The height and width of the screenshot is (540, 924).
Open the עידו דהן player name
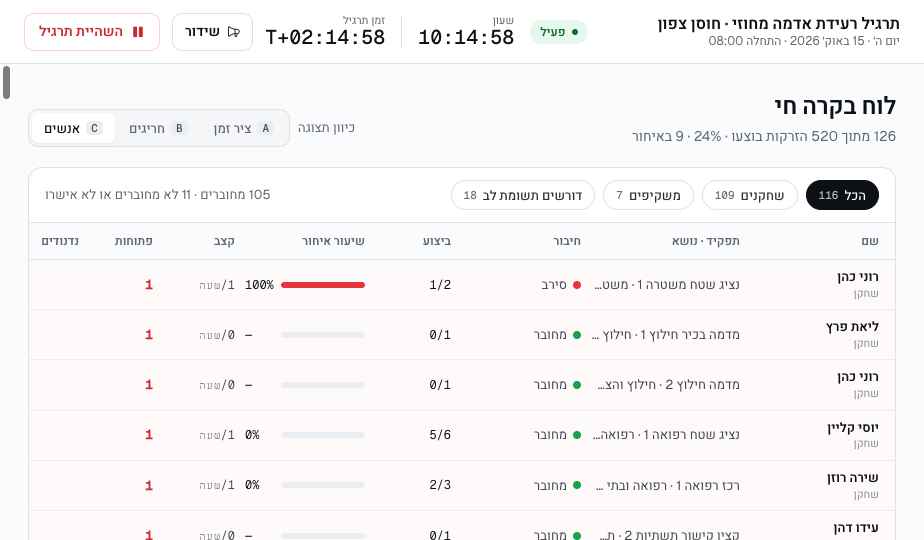tap(856, 528)
